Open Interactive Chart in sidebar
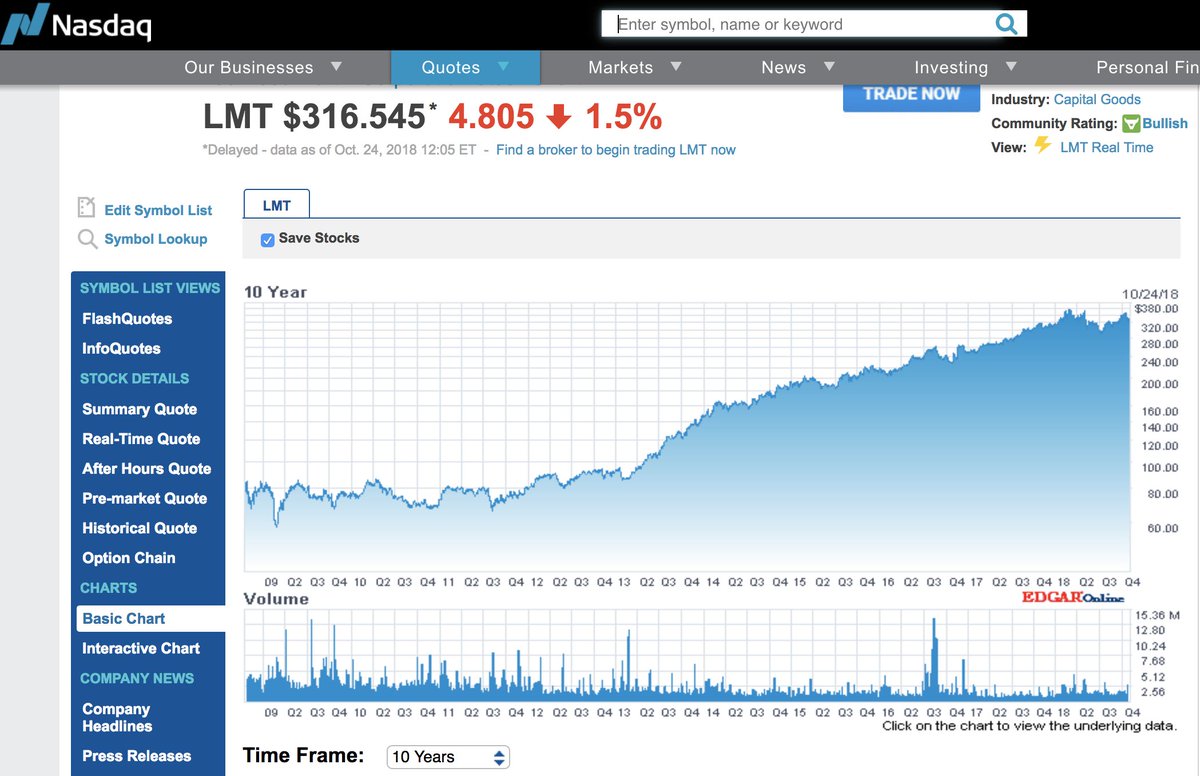 [x=141, y=649]
